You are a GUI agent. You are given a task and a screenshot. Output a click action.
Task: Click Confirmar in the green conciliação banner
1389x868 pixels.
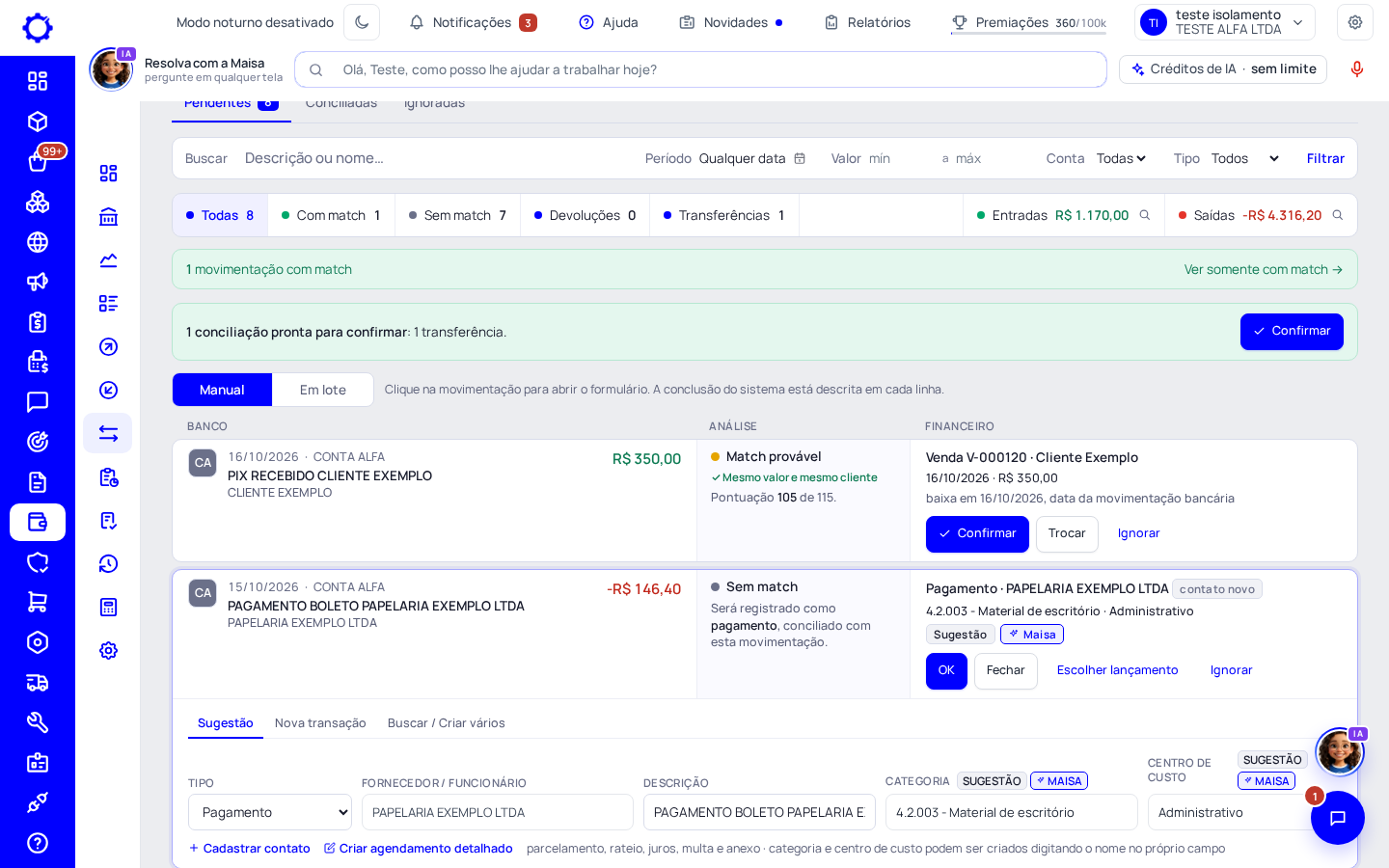click(x=1292, y=332)
